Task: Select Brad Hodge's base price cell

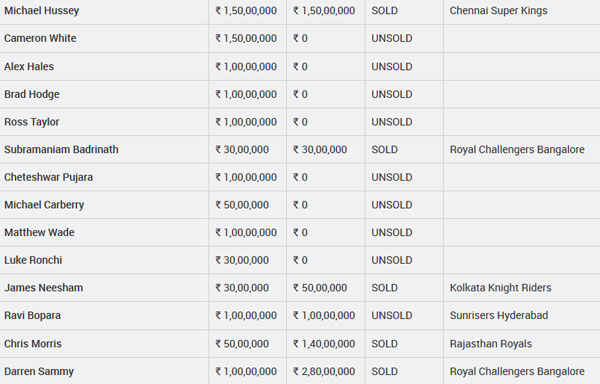Action: coord(246,94)
